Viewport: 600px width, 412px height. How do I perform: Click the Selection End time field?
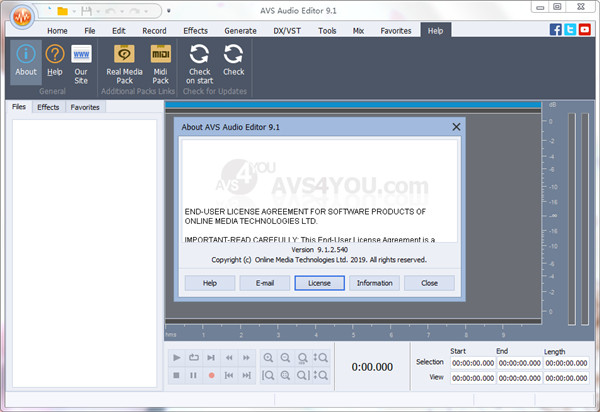click(520, 363)
